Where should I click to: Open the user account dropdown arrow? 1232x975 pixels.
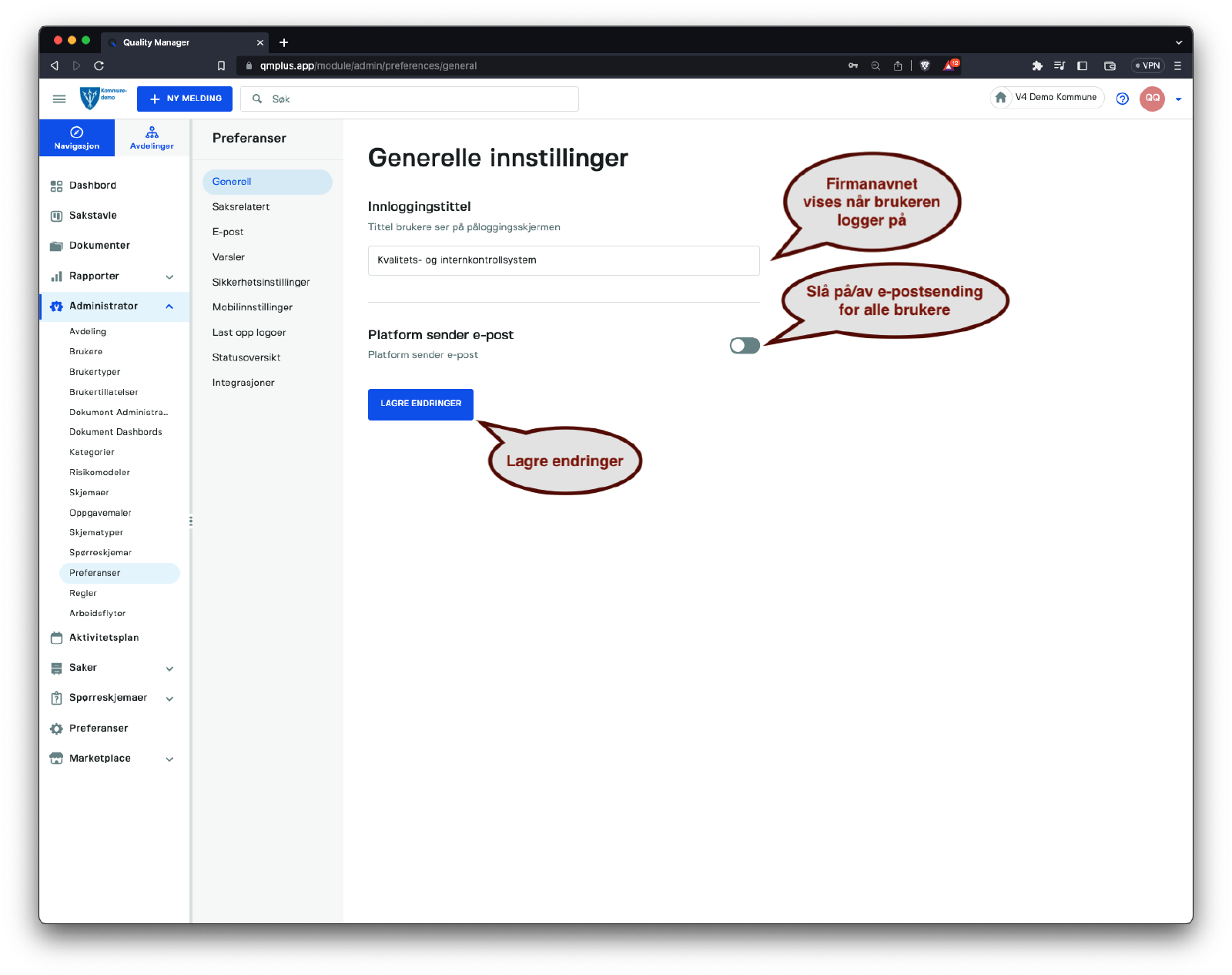tap(1178, 99)
